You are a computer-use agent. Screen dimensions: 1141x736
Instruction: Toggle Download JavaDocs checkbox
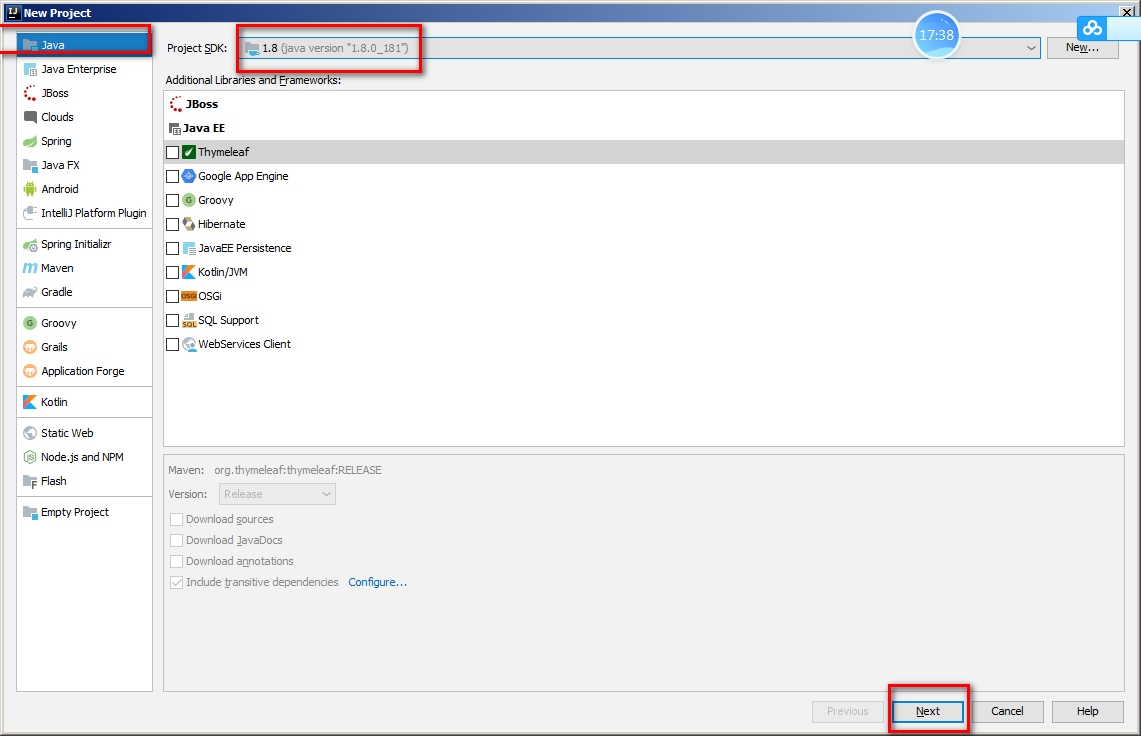click(x=176, y=540)
